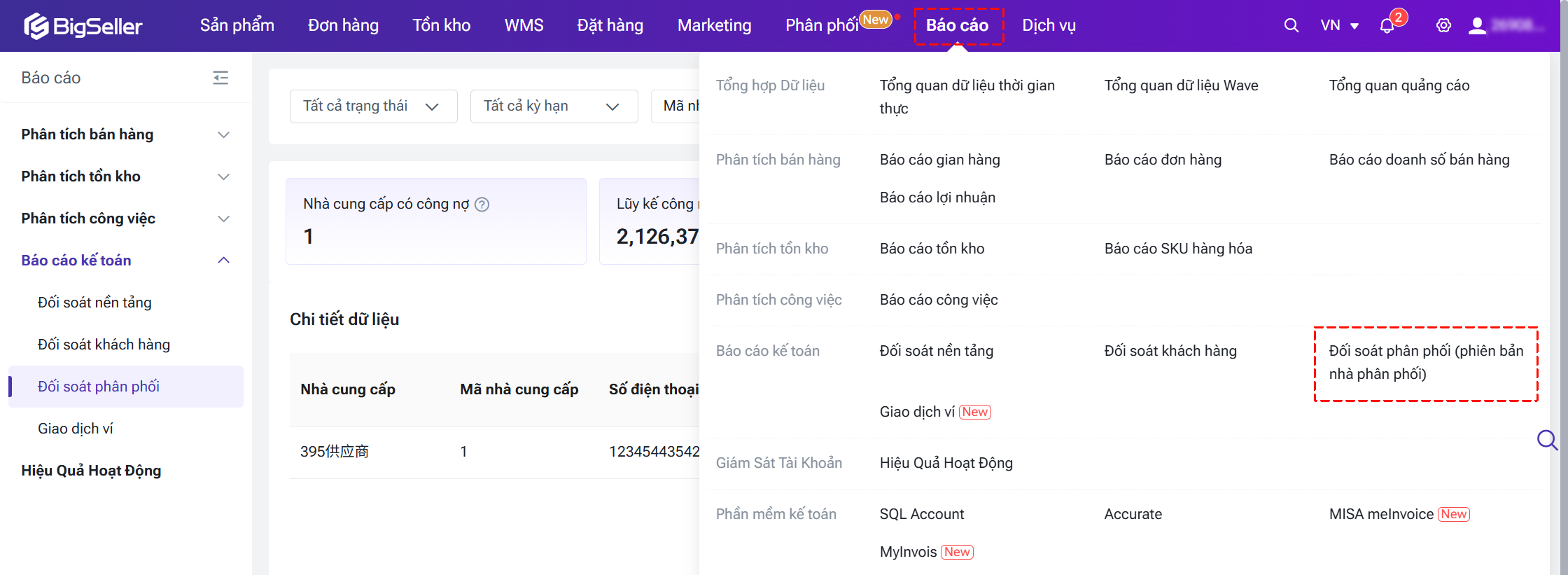This screenshot has height=575, width=1568.
Task: Open the VN language dropdown
Action: coord(1339,26)
